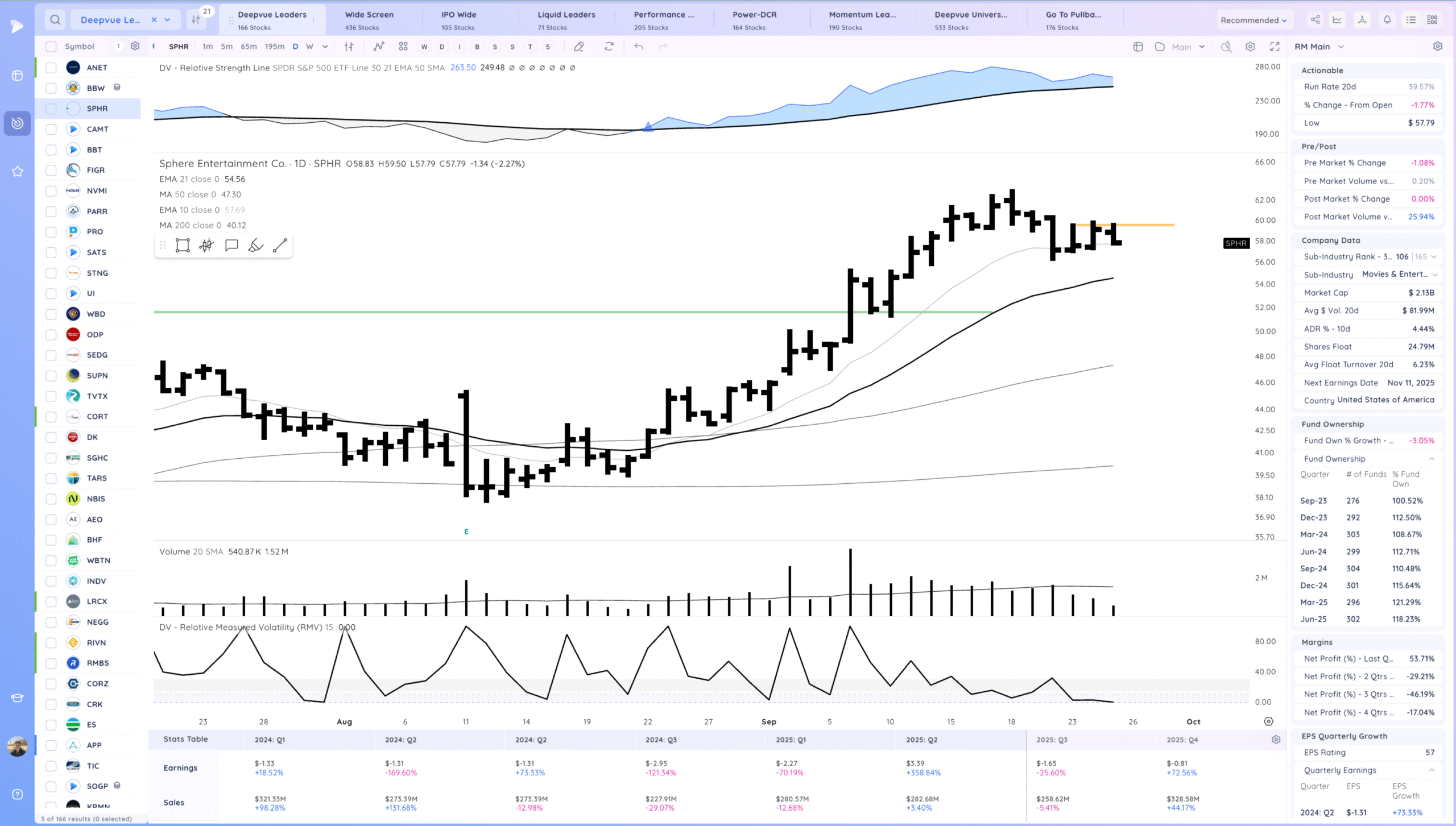Switch to list view icon in top bar
Viewport: 1456px width, 826px height.
(1411, 20)
